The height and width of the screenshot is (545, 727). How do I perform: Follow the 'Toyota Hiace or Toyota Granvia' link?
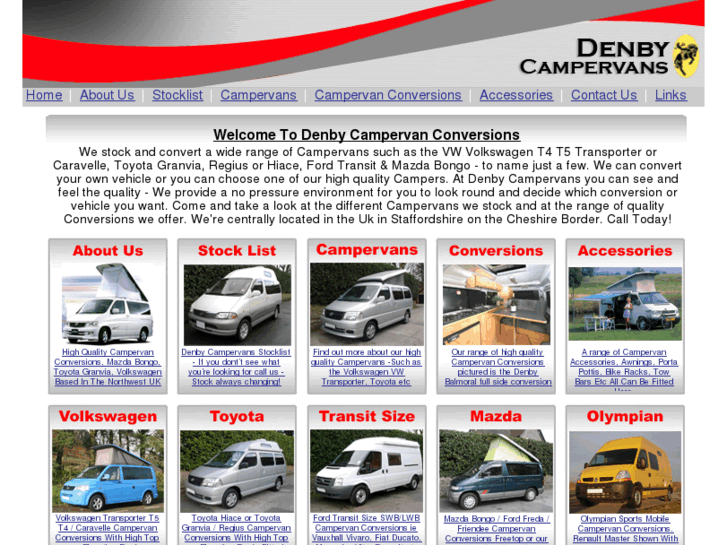click(236, 529)
